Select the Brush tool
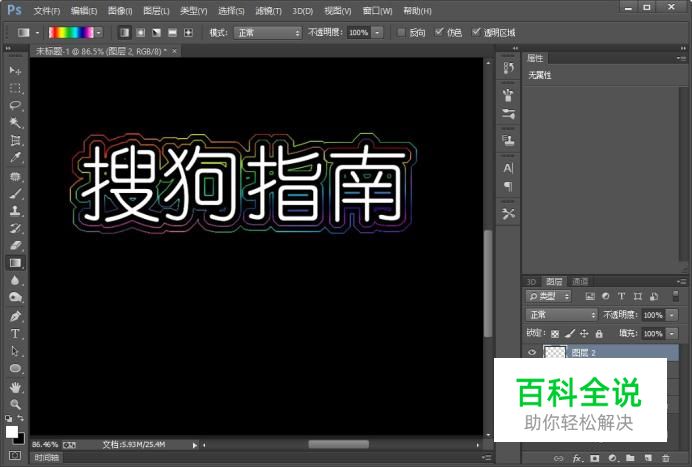Screen dimensions: 692x467 [x=15, y=193]
